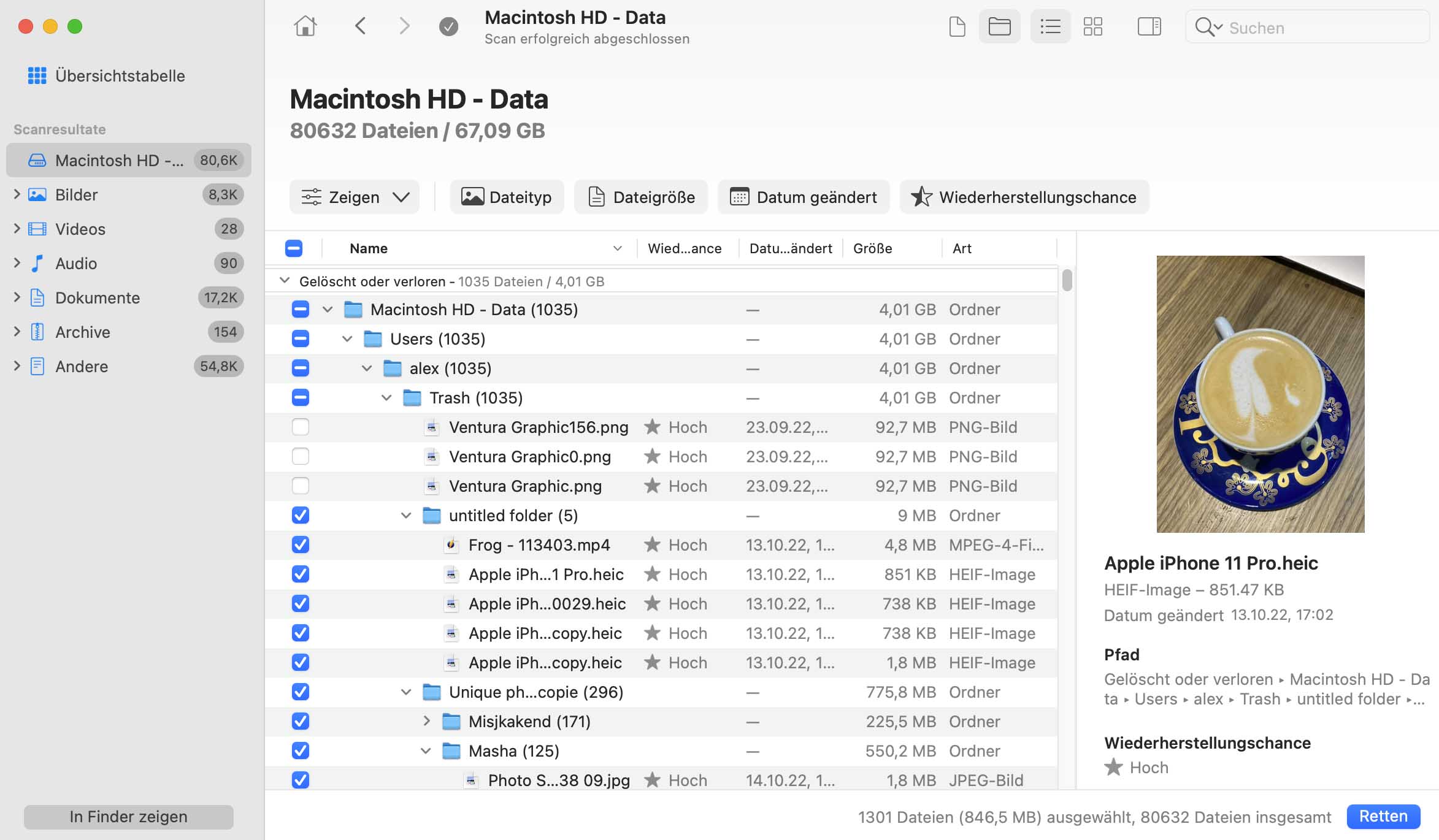Switch to folder view icon
The height and width of the screenshot is (840, 1439).
pos(999,26)
